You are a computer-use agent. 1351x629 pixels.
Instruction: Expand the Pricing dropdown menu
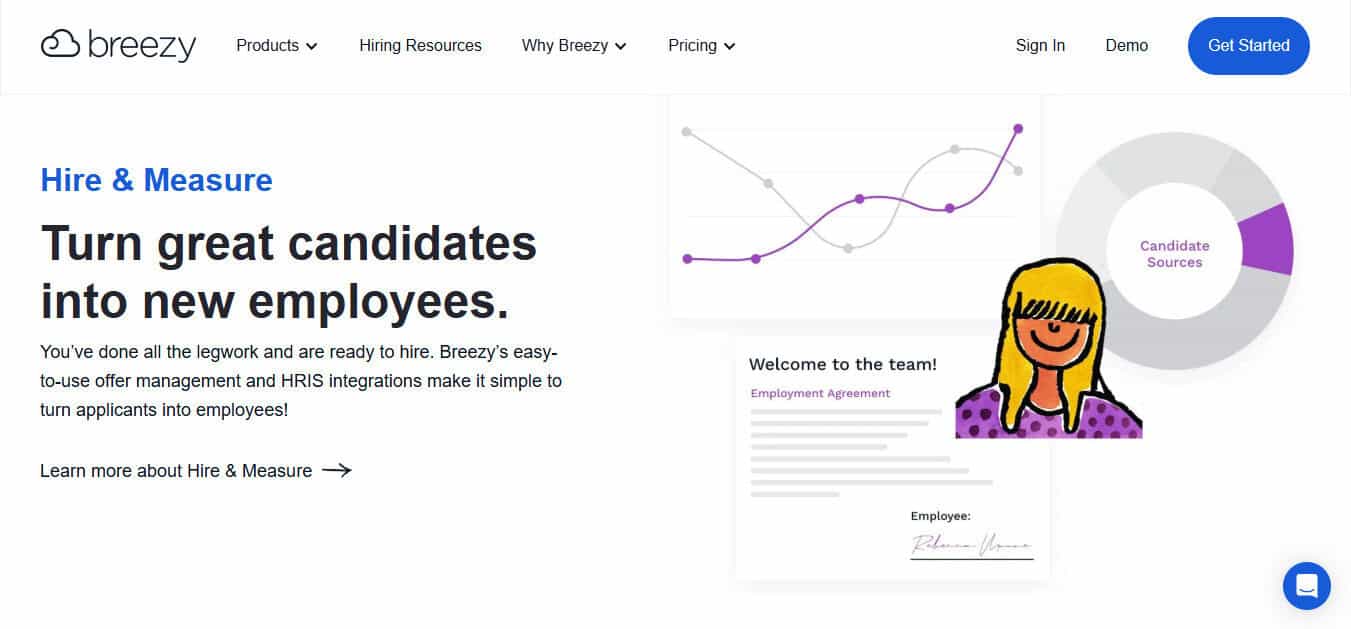pos(702,46)
